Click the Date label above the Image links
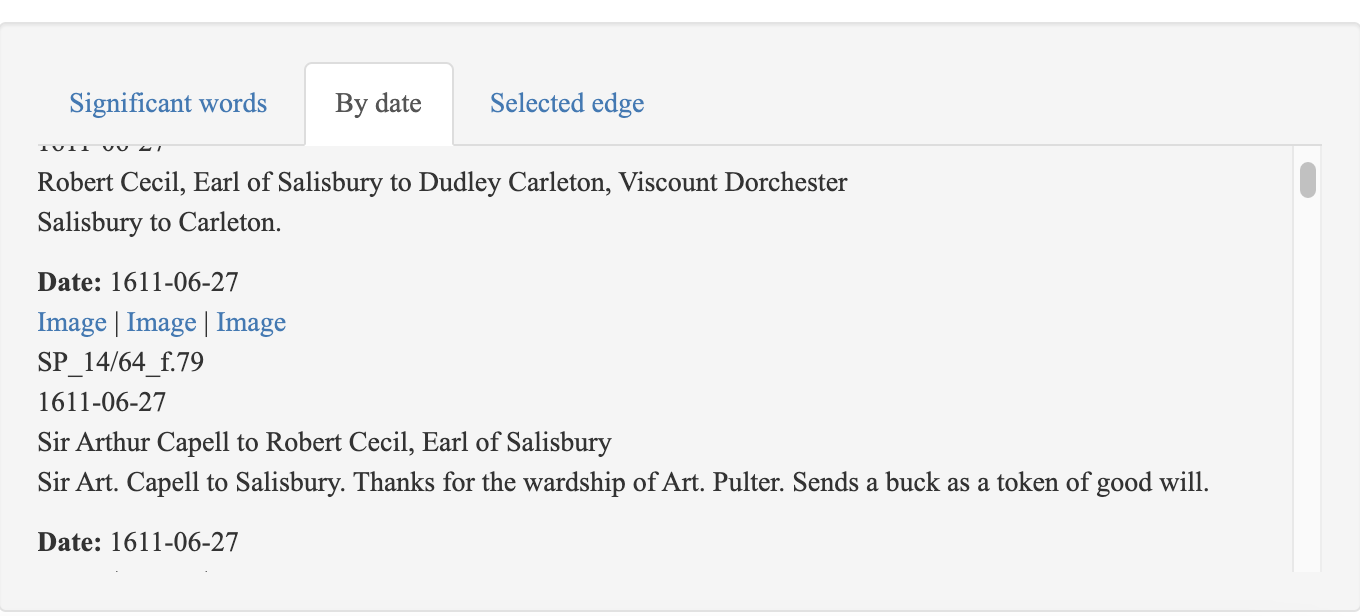Screen dimensions: 1360x616 point(70,283)
